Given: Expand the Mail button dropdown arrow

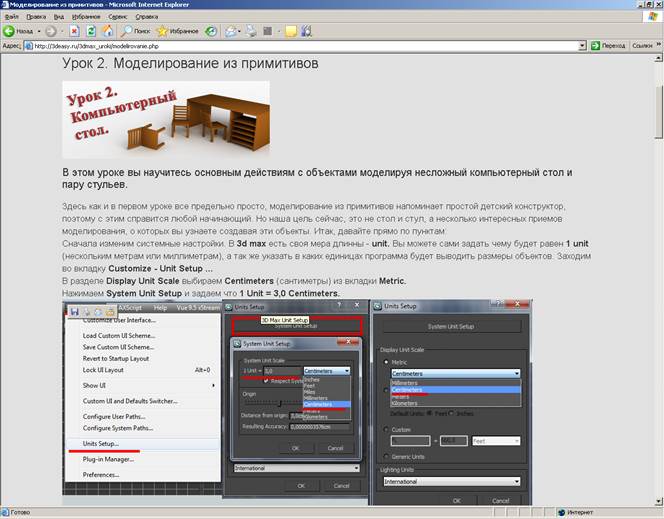Looking at the screenshot, I should pos(239,31).
